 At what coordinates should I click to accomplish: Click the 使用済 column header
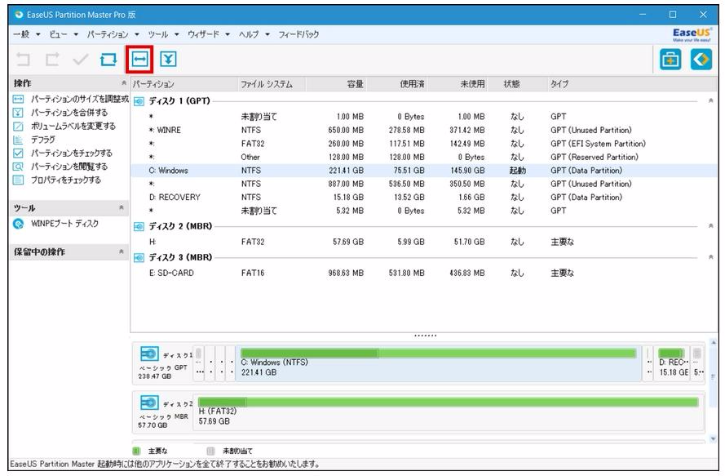click(397, 84)
